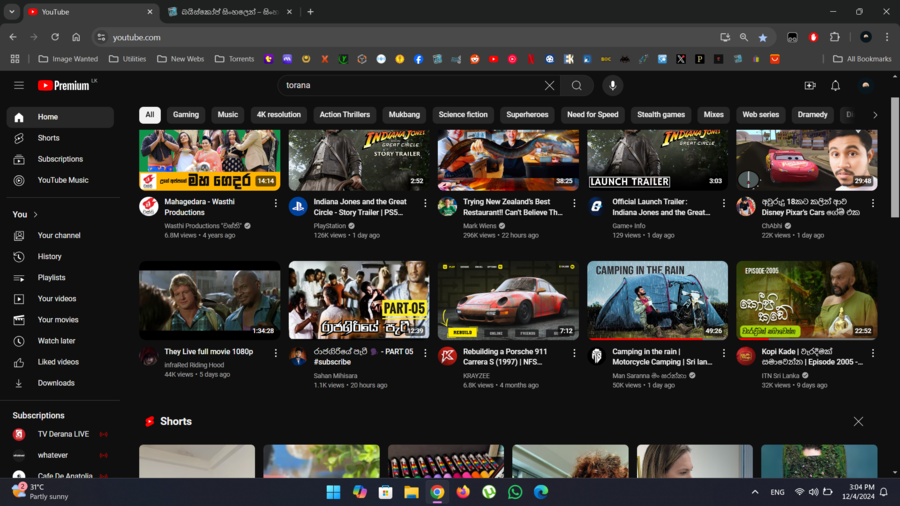Open a new browser tab
This screenshot has height=506, width=900.
pos(311,11)
